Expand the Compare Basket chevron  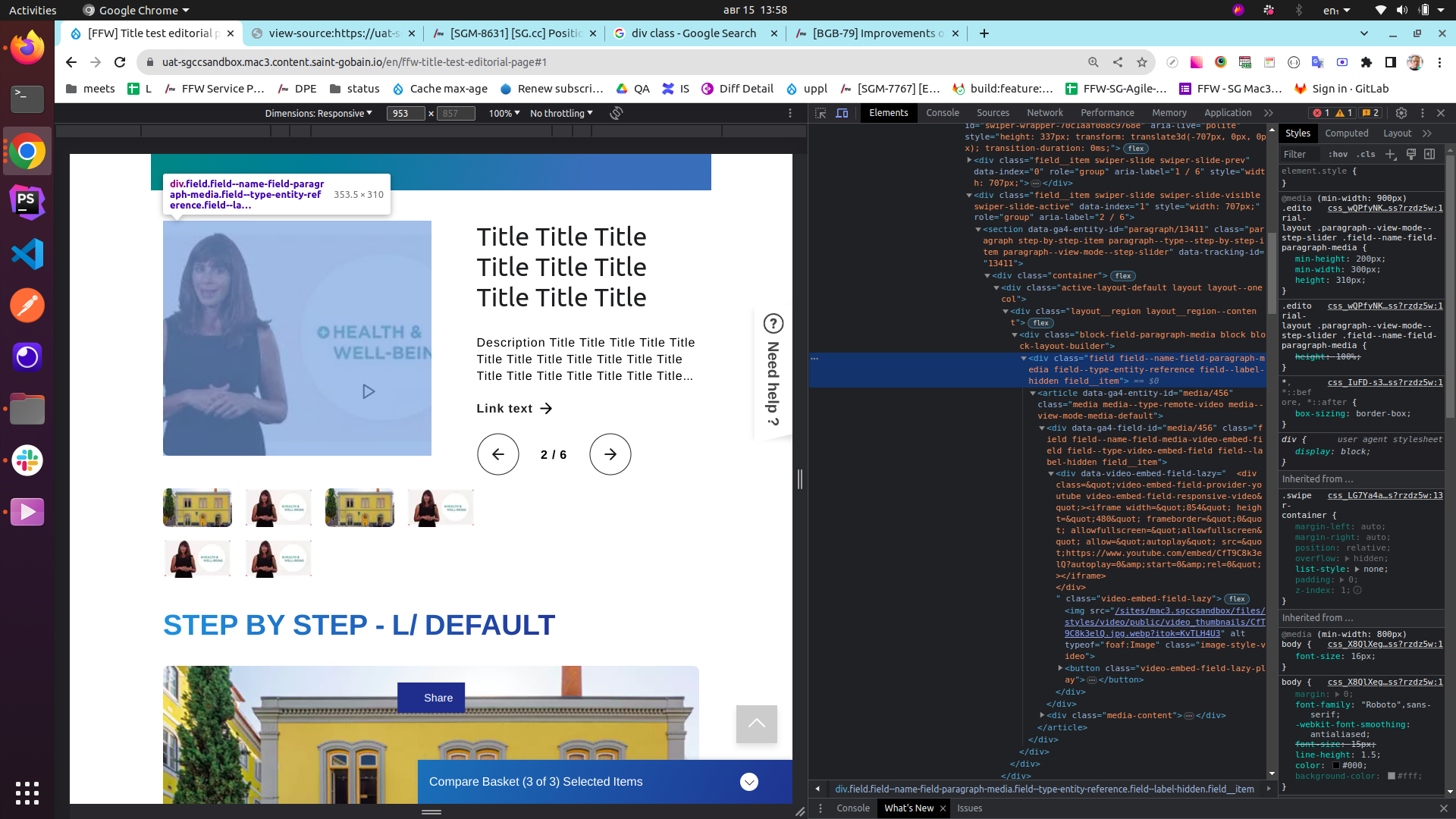[749, 782]
